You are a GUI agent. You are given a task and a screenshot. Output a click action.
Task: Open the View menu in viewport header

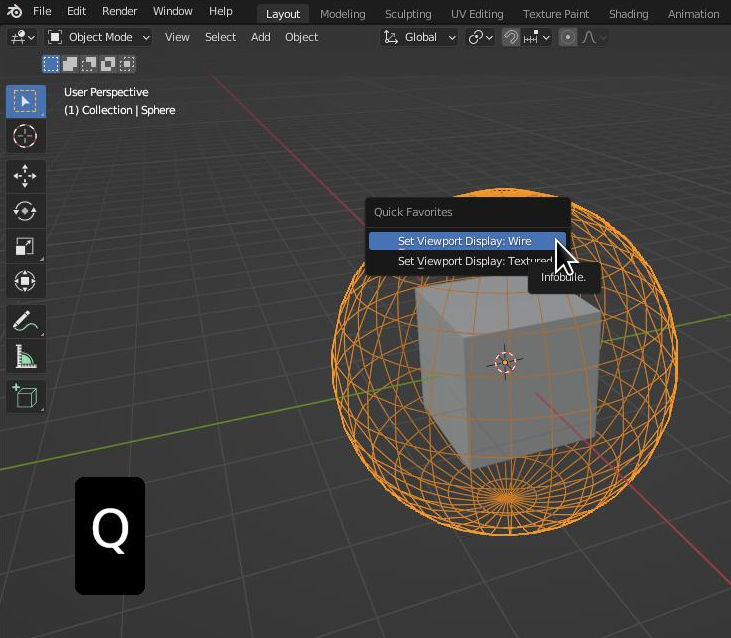tap(177, 37)
